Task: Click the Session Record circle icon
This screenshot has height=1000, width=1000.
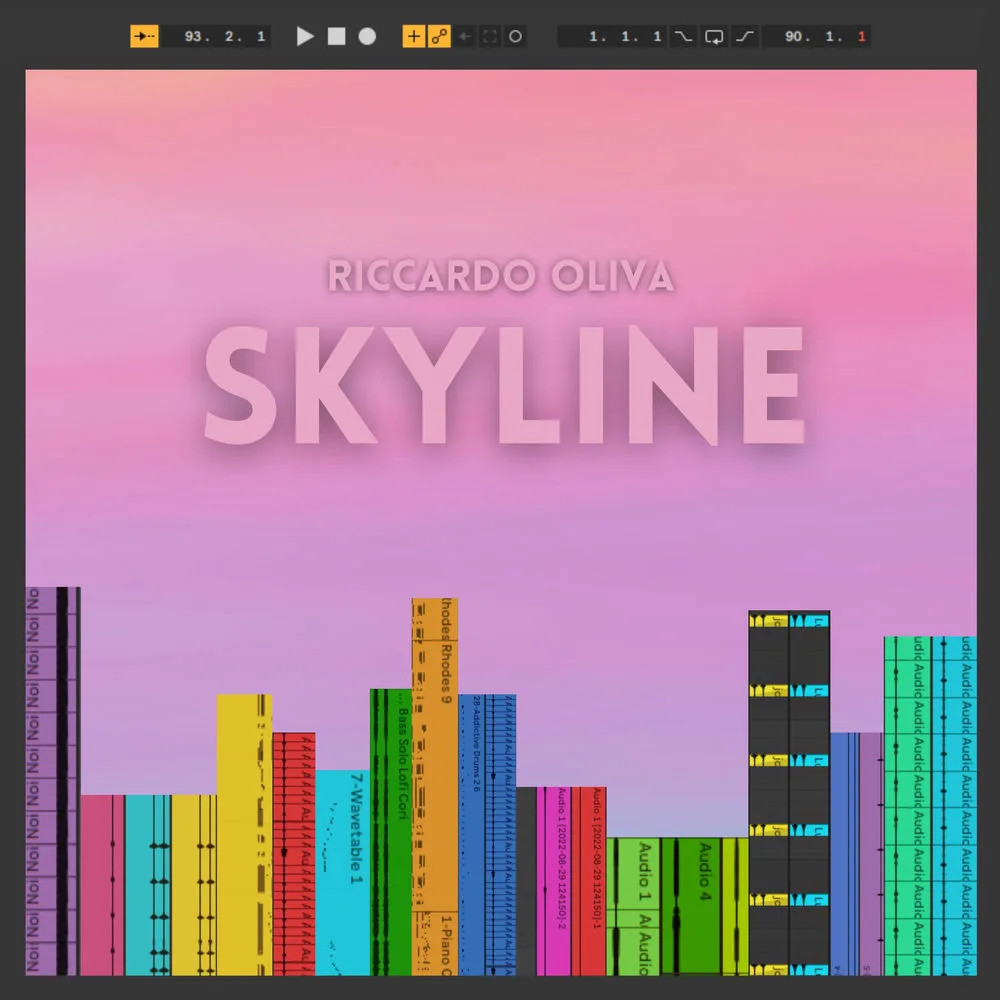Action: pyautogui.click(x=515, y=36)
